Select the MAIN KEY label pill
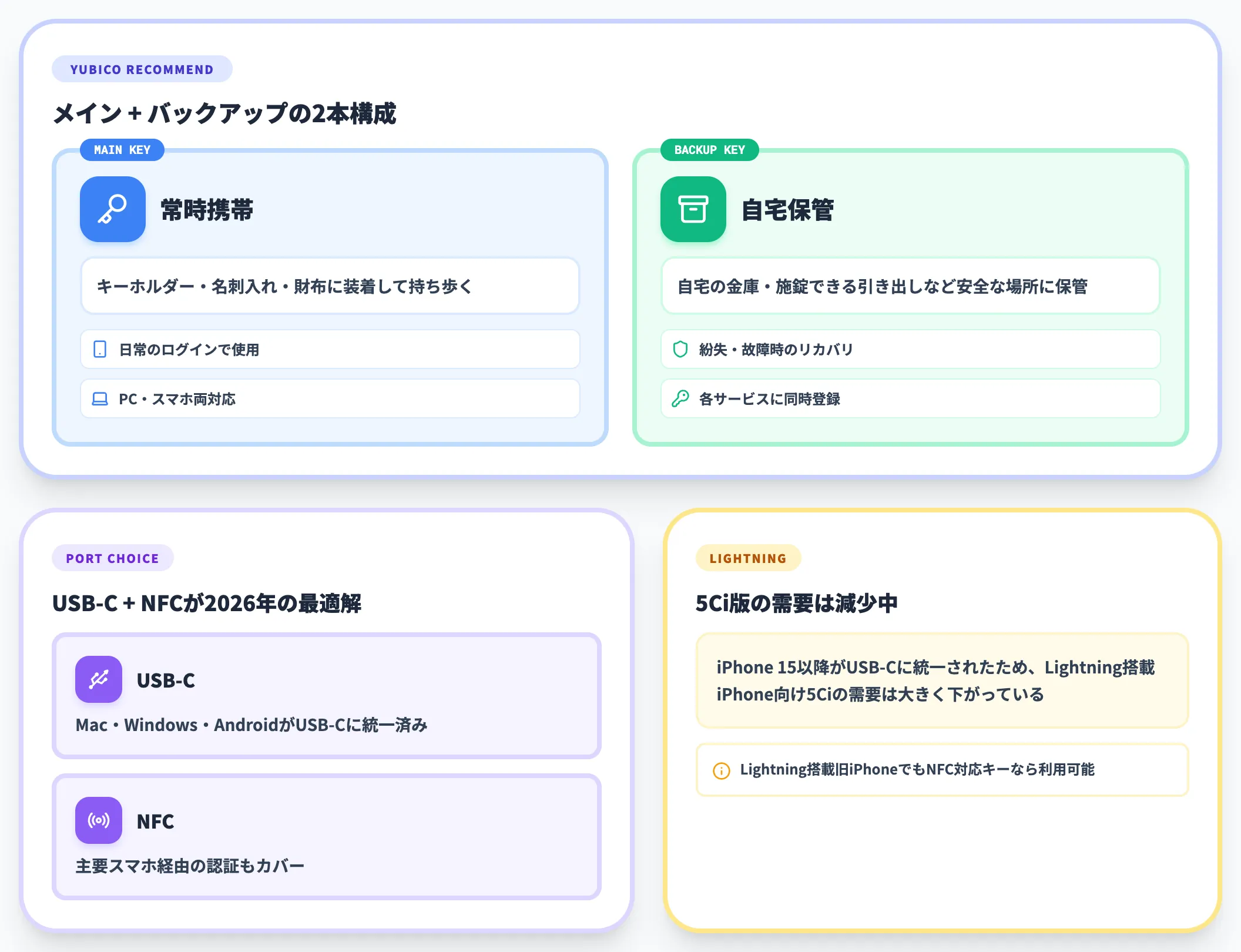 122,150
